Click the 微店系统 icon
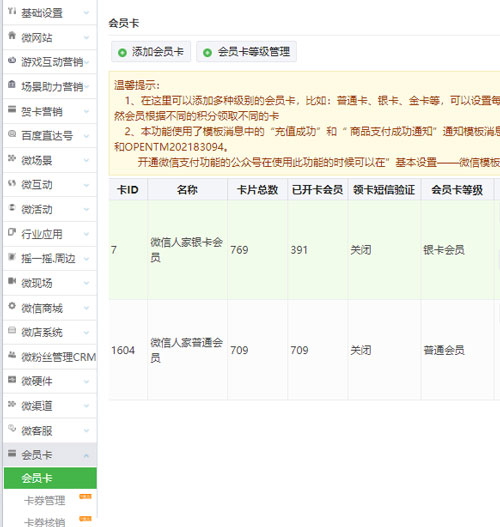 [x=12, y=330]
